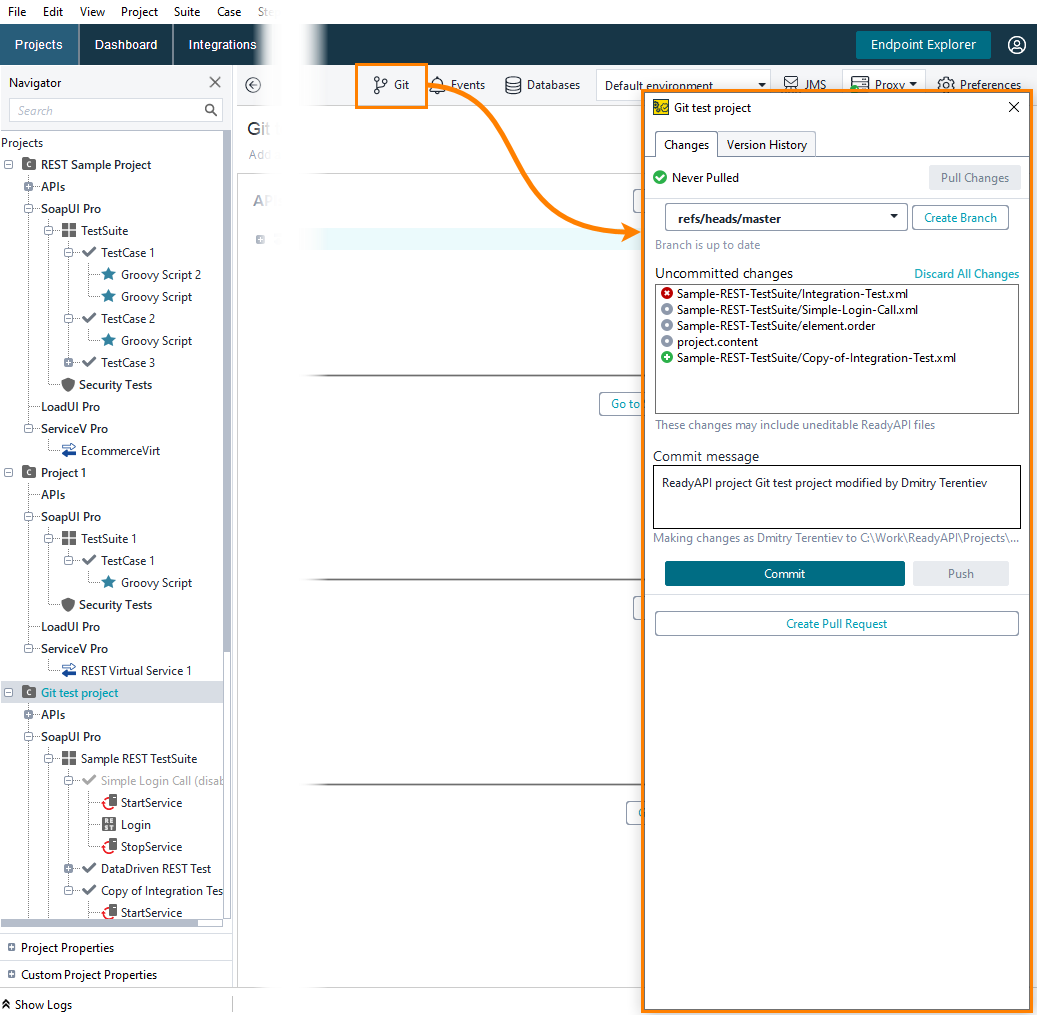This screenshot has height=1015, width=1037.
Task: Click the Commit message text box
Action: pyautogui.click(x=837, y=497)
